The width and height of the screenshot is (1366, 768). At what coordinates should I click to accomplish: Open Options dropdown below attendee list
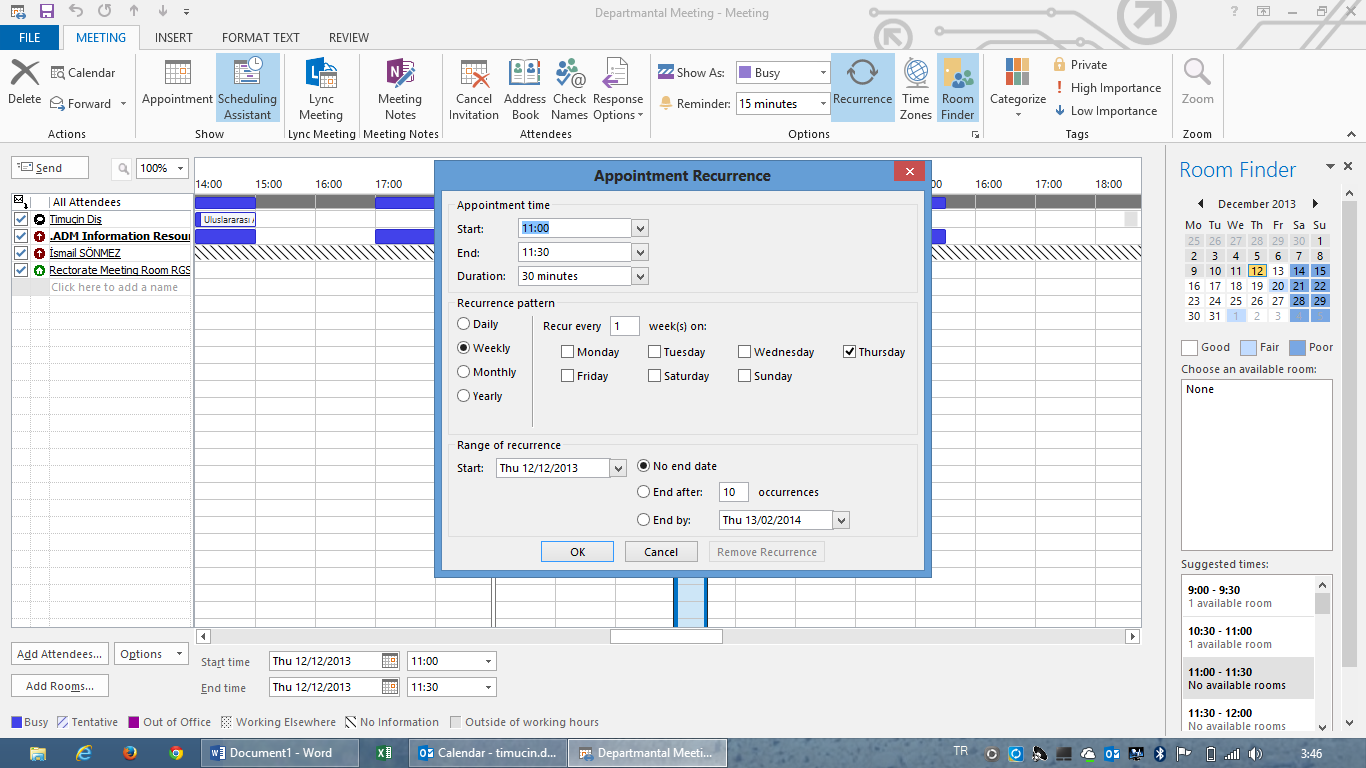(x=151, y=654)
